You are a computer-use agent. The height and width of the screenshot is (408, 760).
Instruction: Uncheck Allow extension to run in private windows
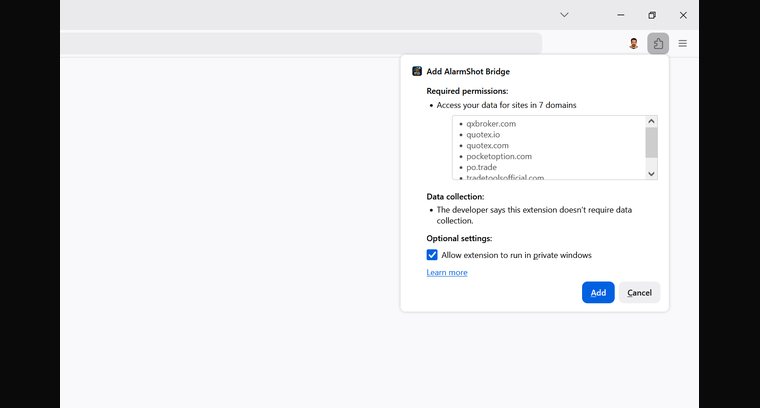click(x=432, y=255)
